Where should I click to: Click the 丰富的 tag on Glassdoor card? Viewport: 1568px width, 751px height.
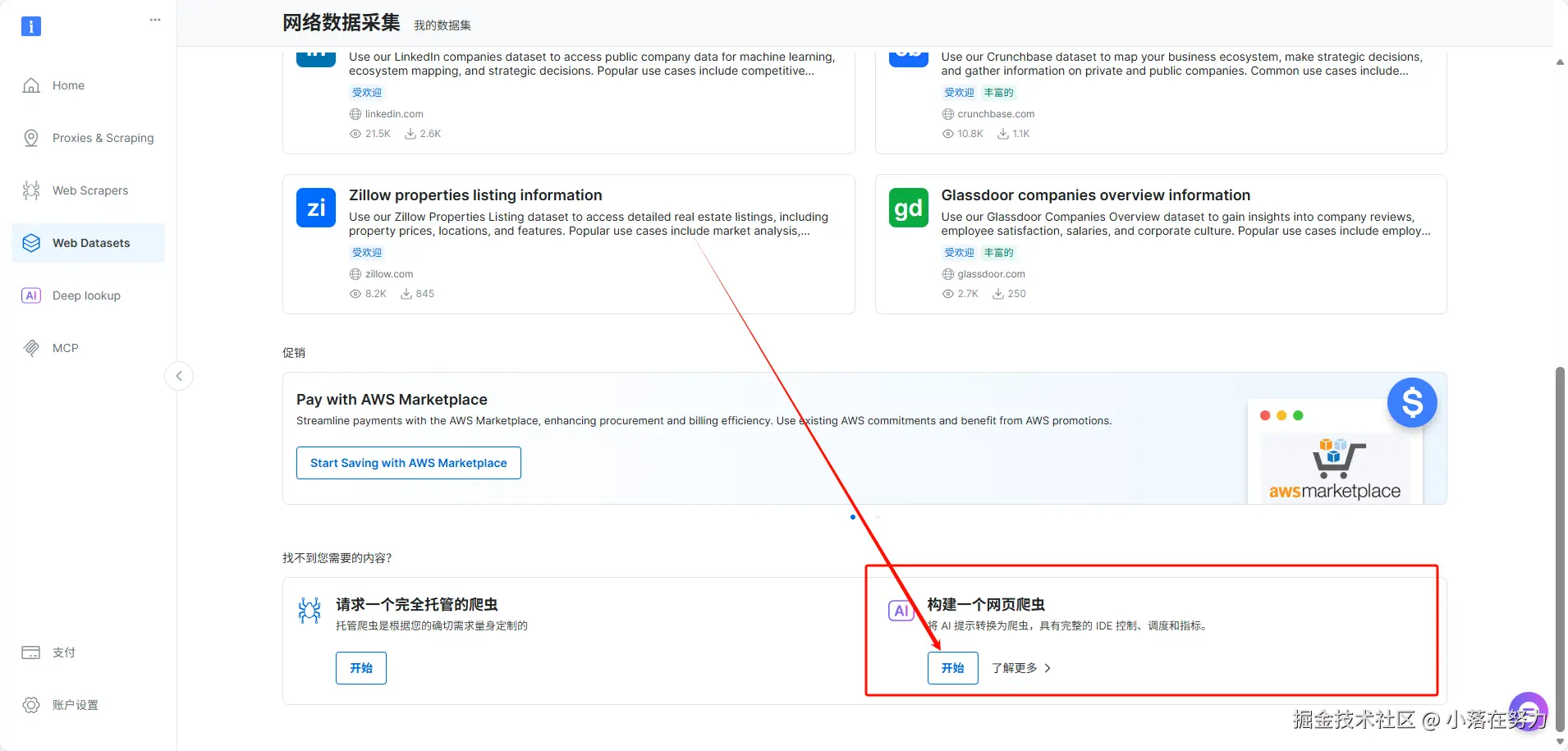pyautogui.click(x=999, y=253)
